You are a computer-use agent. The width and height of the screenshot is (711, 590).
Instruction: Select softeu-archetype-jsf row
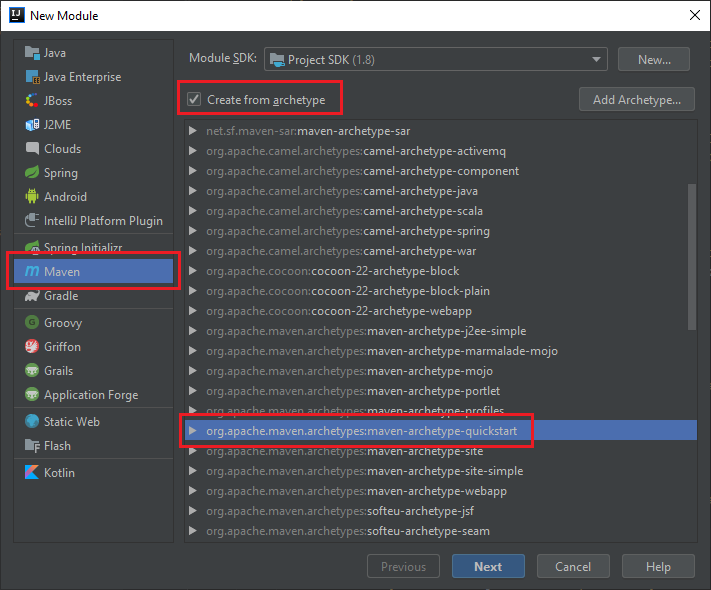click(441, 511)
